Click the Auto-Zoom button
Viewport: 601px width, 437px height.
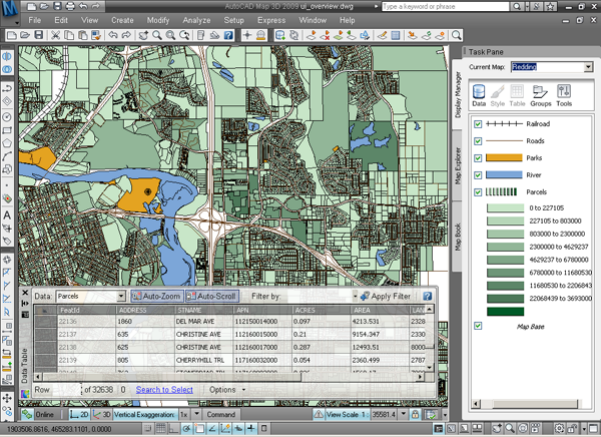[x=156, y=297]
